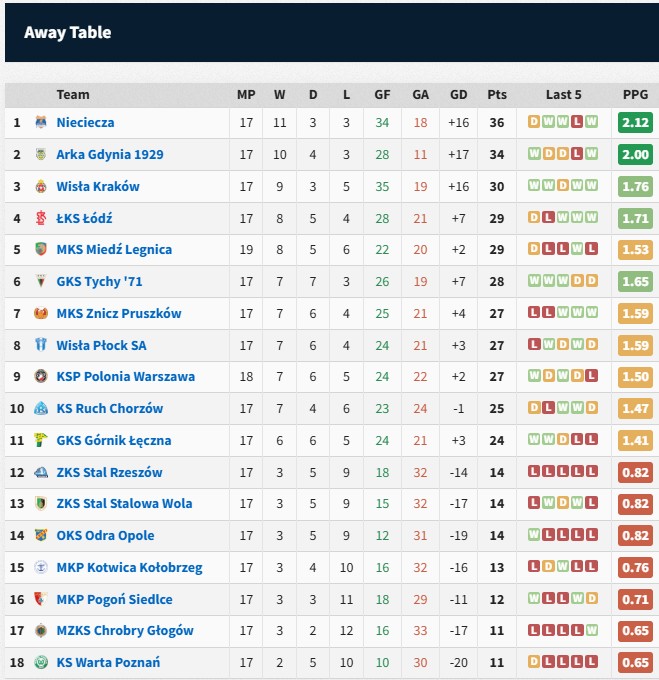Open the MZKS Chrobry Głogów team link
The height and width of the screenshot is (680, 659).
pos(125,631)
